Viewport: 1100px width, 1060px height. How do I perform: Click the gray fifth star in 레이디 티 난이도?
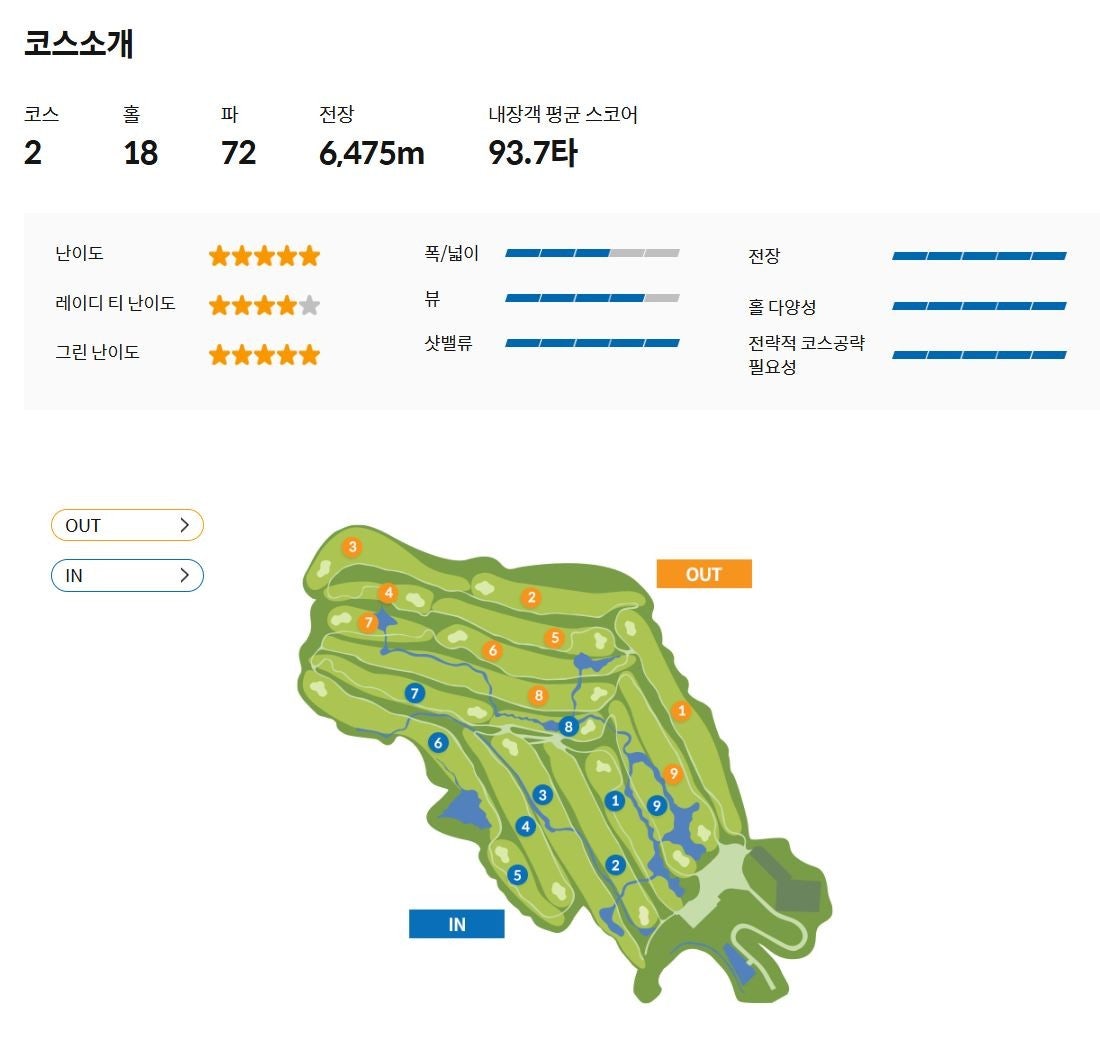[x=311, y=304]
